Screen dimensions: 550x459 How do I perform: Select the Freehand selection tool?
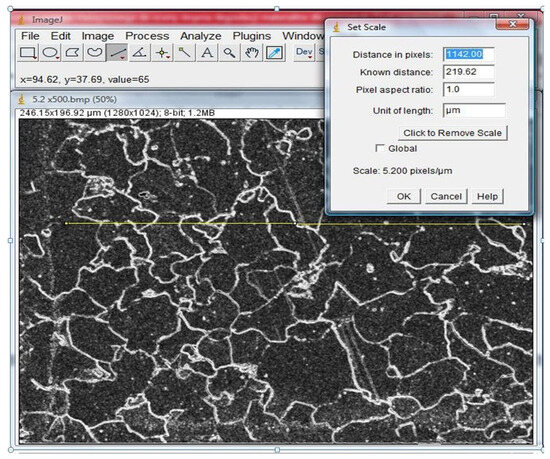tap(94, 53)
